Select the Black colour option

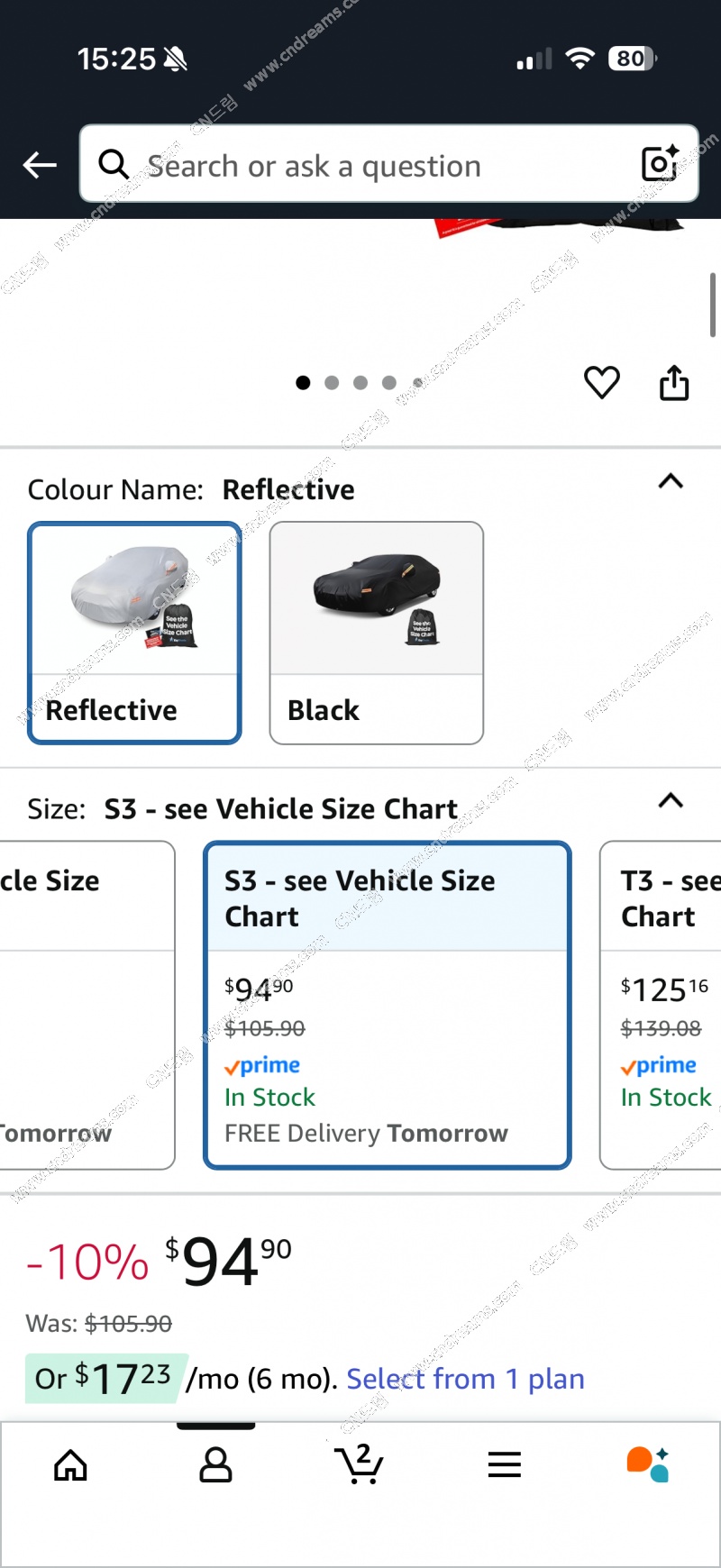pos(377,633)
